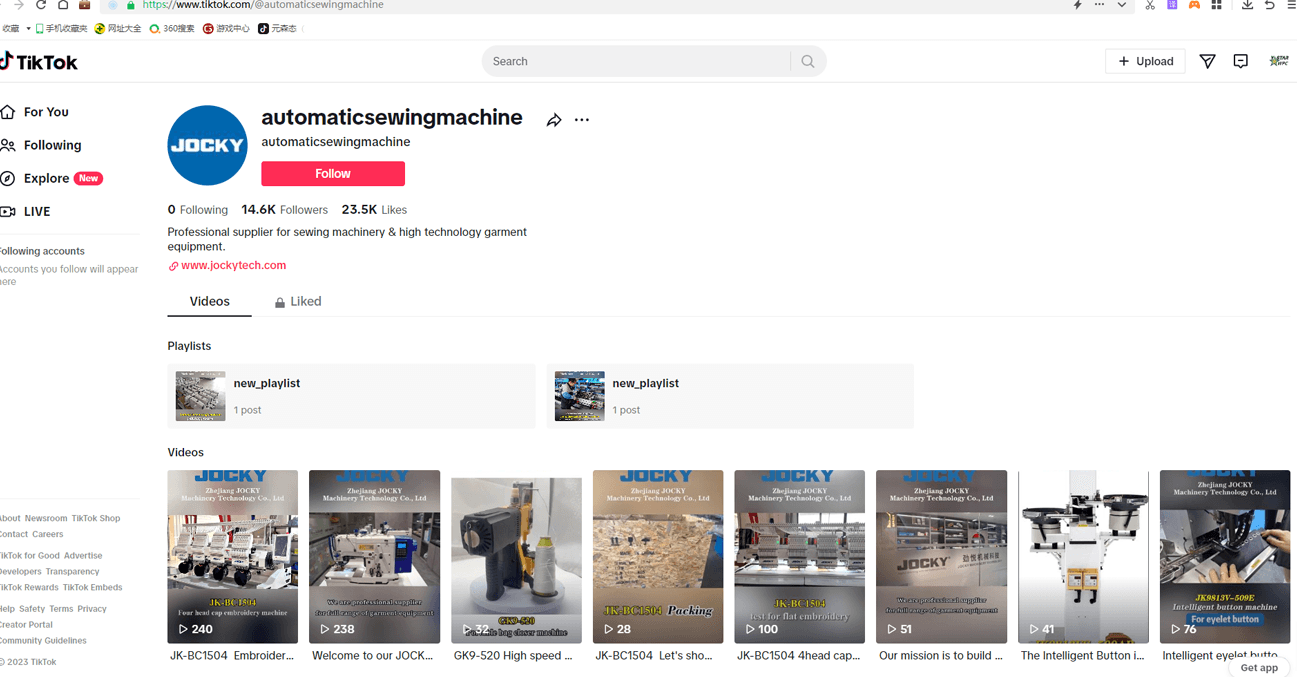This screenshot has width=1297, height=677.
Task: Open the 手机收藏夹 bookmark
Action: click(63, 29)
